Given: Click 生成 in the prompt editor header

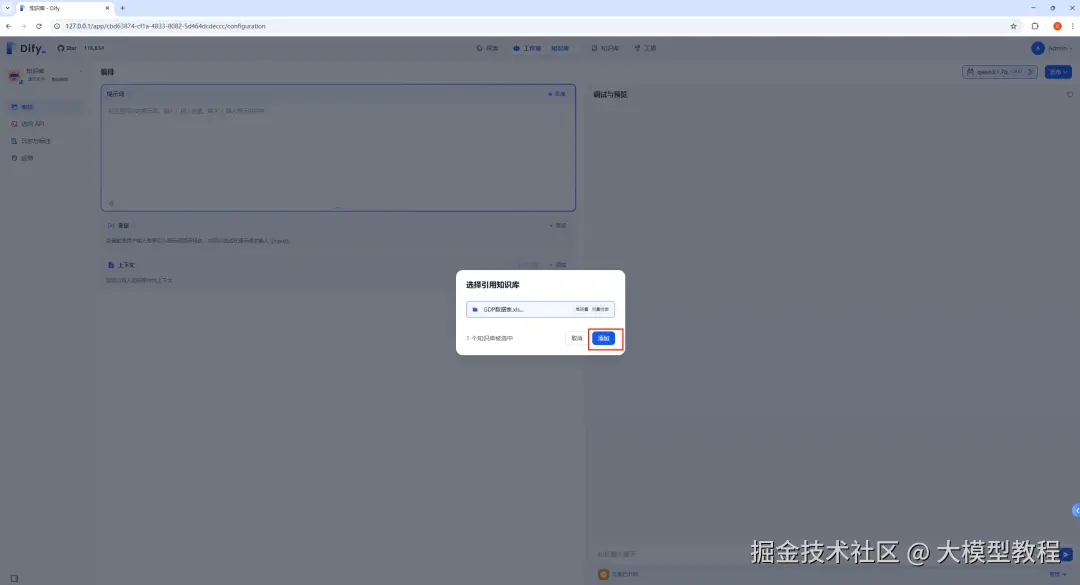Looking at the screenshot, I should 557,94.
